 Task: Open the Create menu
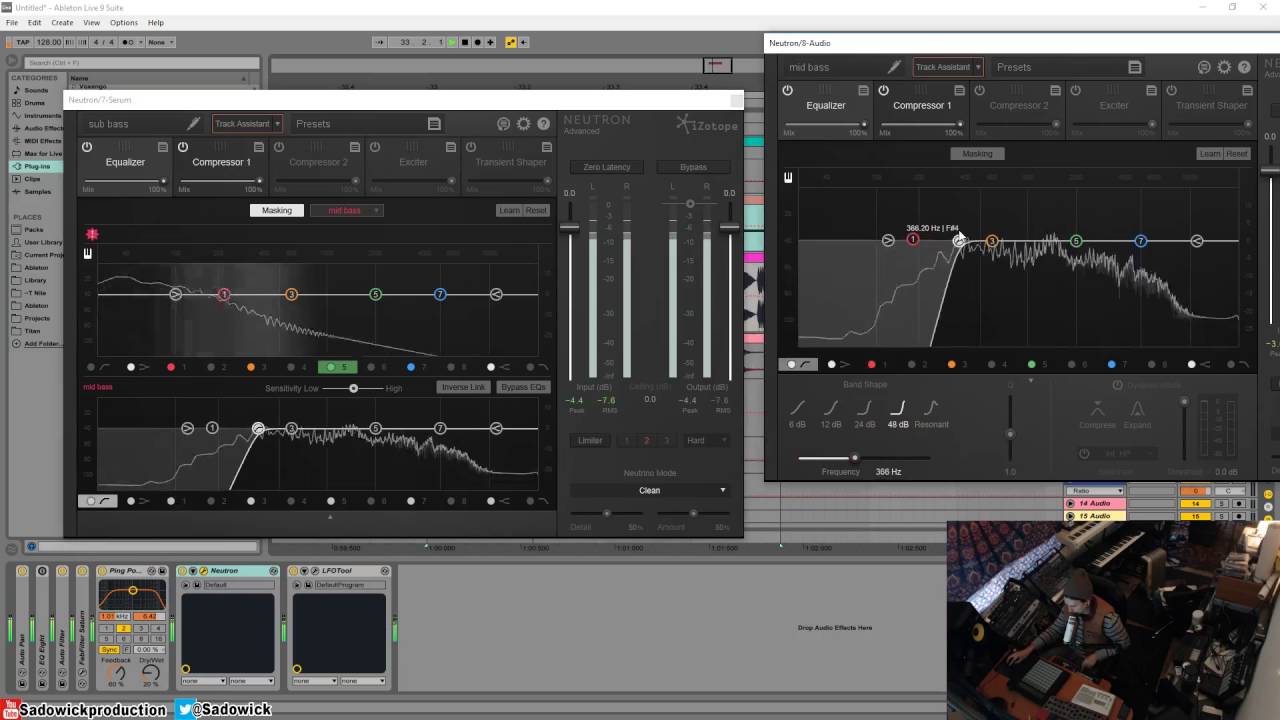pyautogui.click(x=62, y=22)
